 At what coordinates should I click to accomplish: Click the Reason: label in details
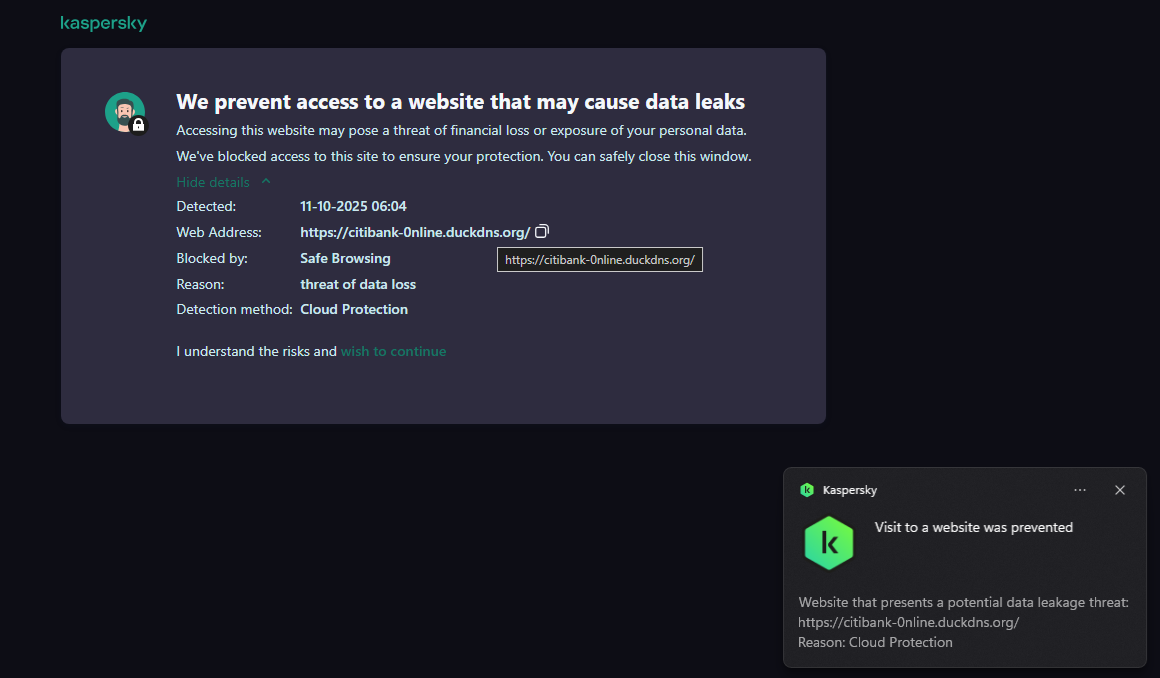coord(200,284)
